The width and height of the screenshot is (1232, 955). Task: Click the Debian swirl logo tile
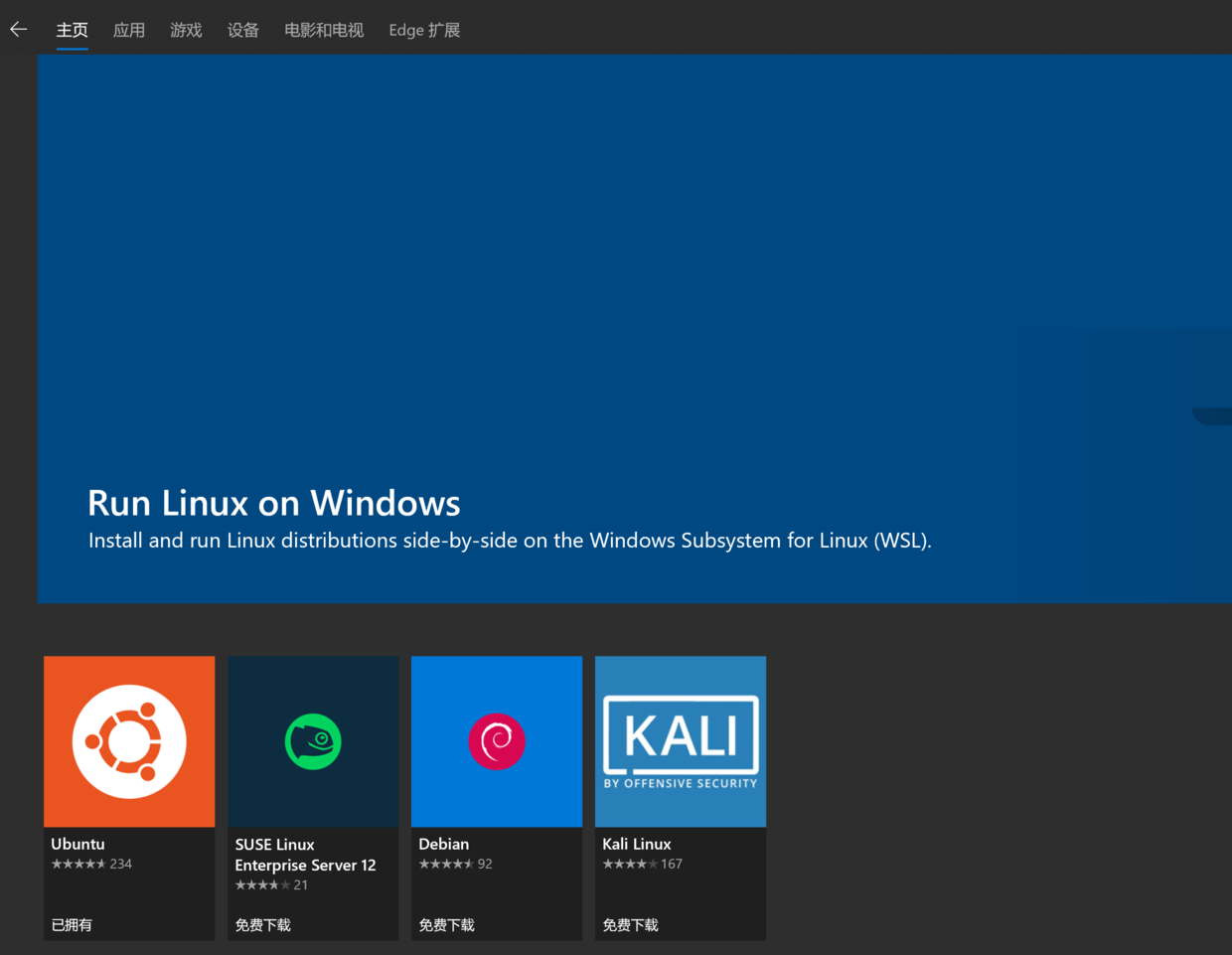497,741
